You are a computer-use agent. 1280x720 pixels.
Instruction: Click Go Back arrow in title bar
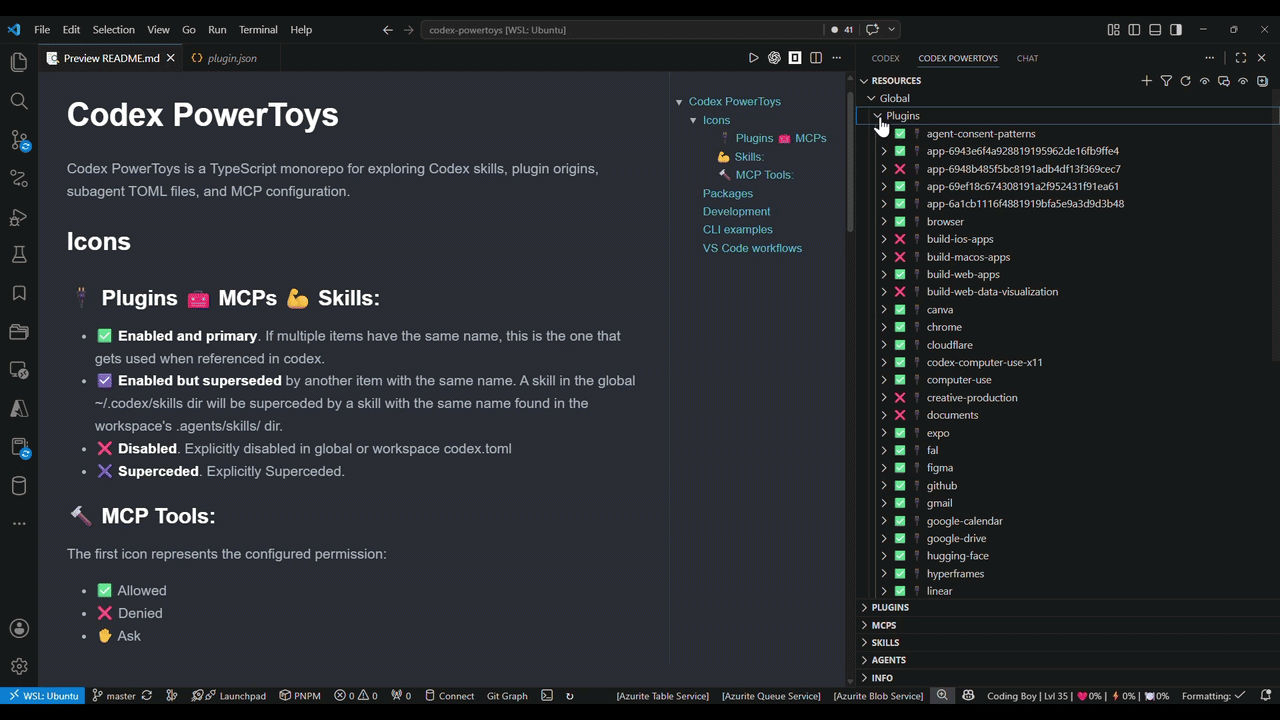pyautogui.click(x=388, y=30)
